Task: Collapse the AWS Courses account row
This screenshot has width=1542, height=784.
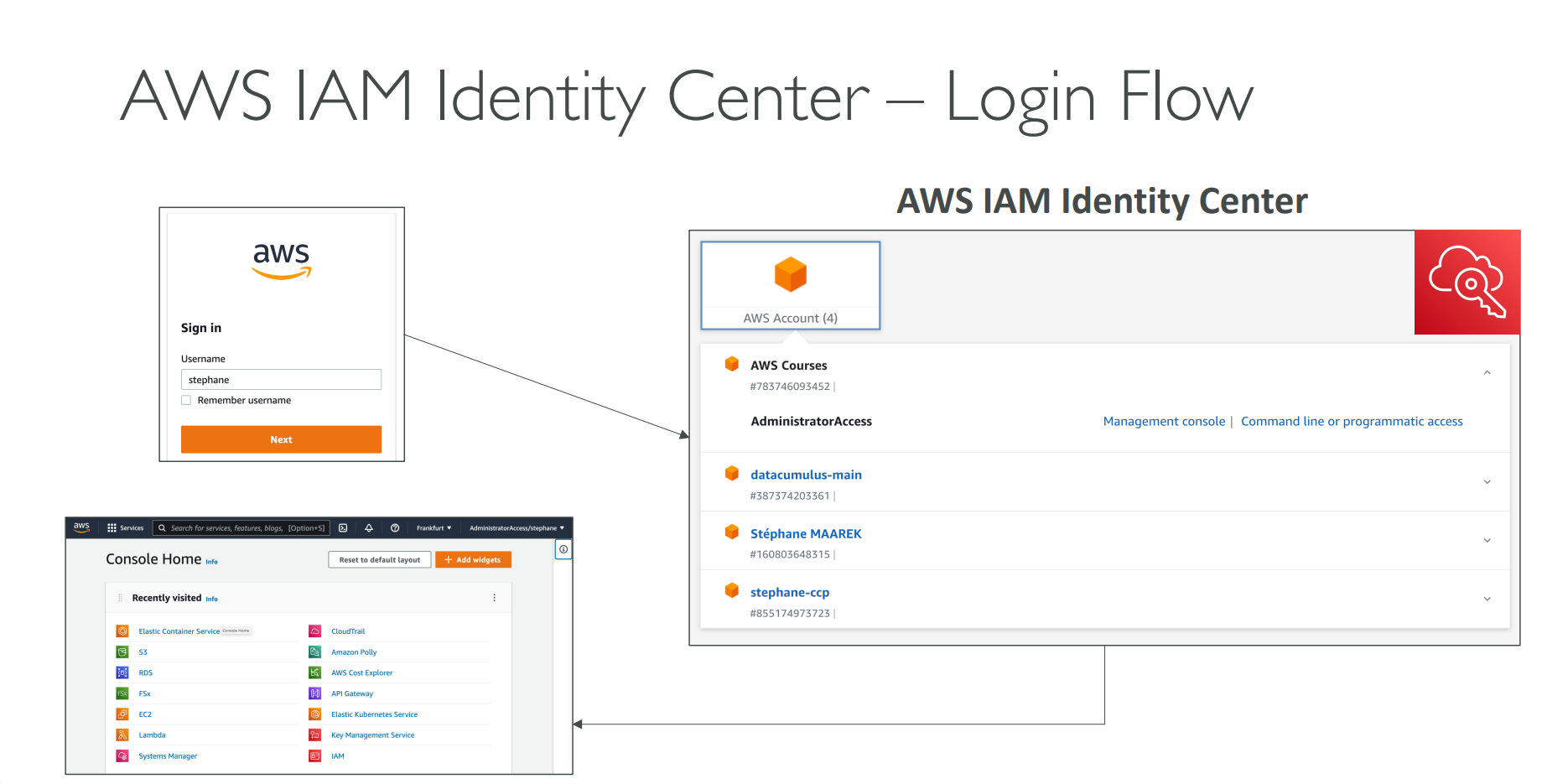Action: pos(1487,372)
